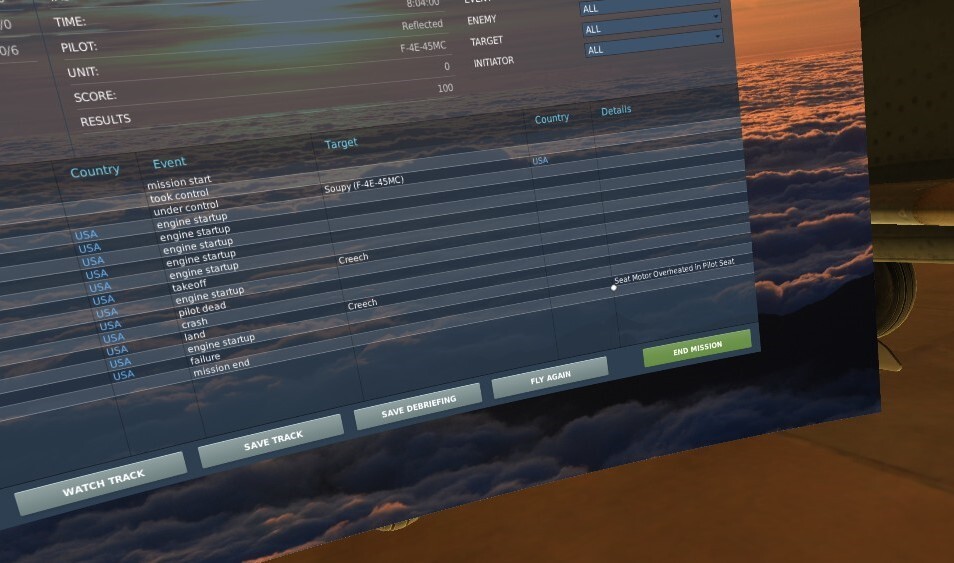Select the "failure" event entry
954x563 pixels.
point(204,360)
